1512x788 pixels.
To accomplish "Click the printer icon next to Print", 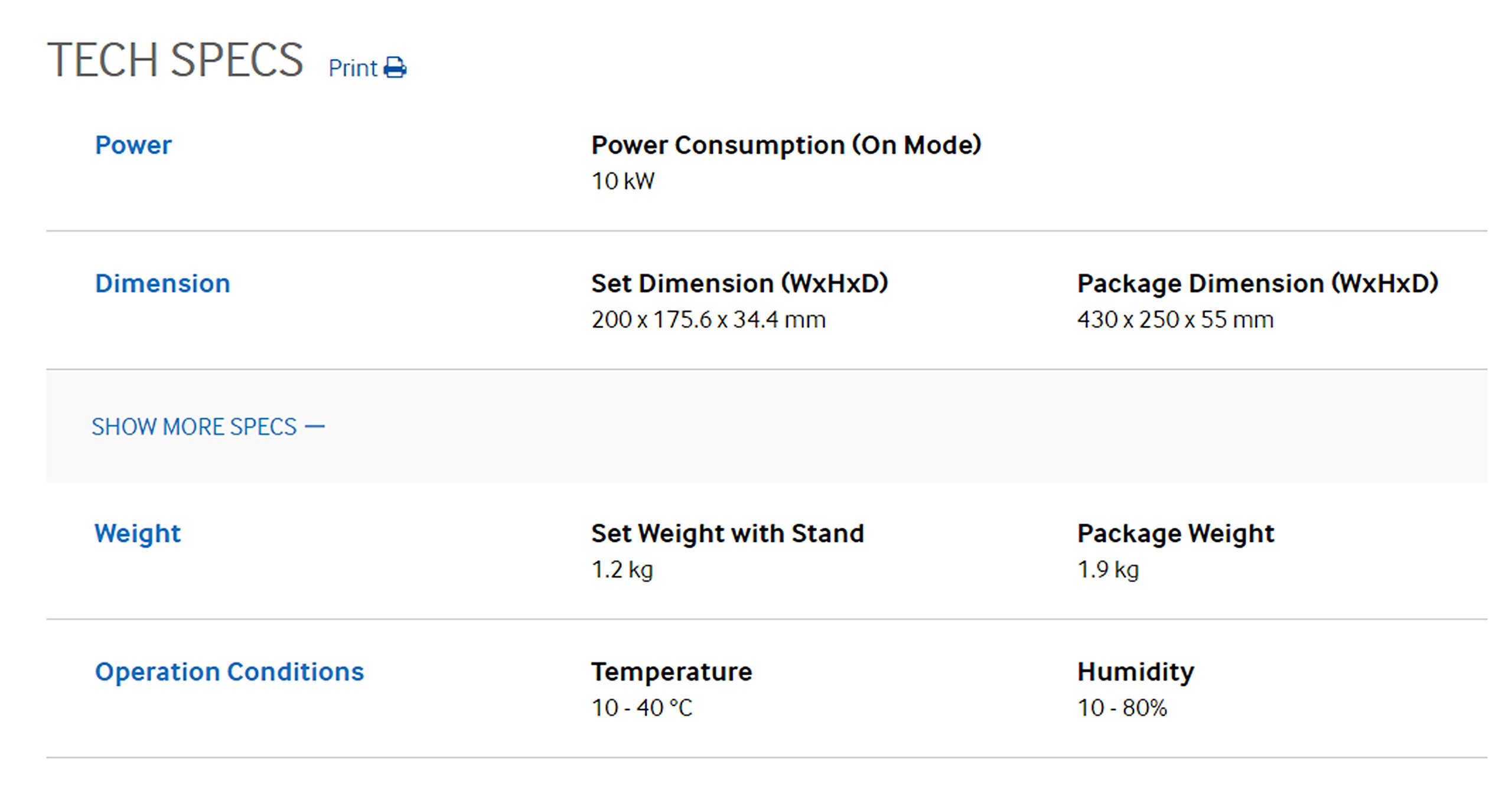I will 395,68.
